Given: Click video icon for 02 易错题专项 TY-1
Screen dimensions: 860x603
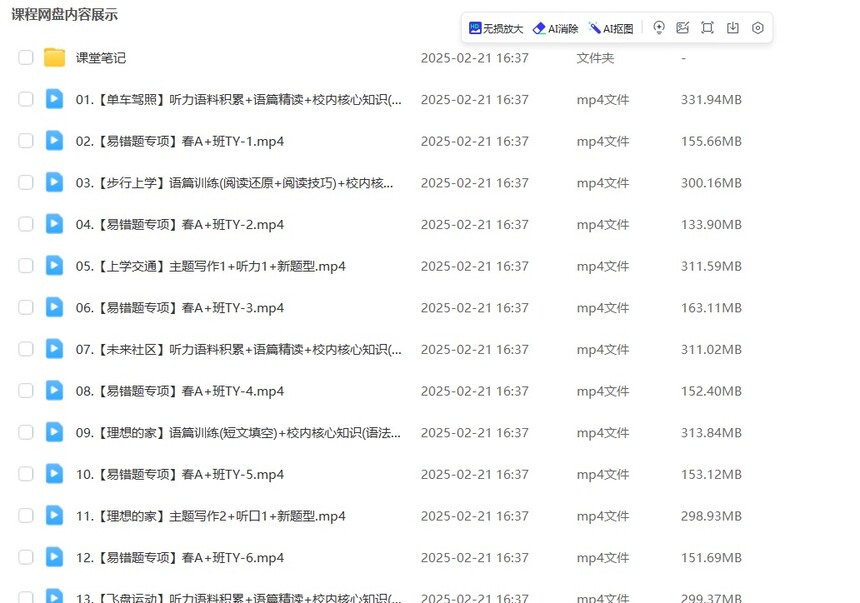Looking at the screenshot, I should [x=54, y=141].
